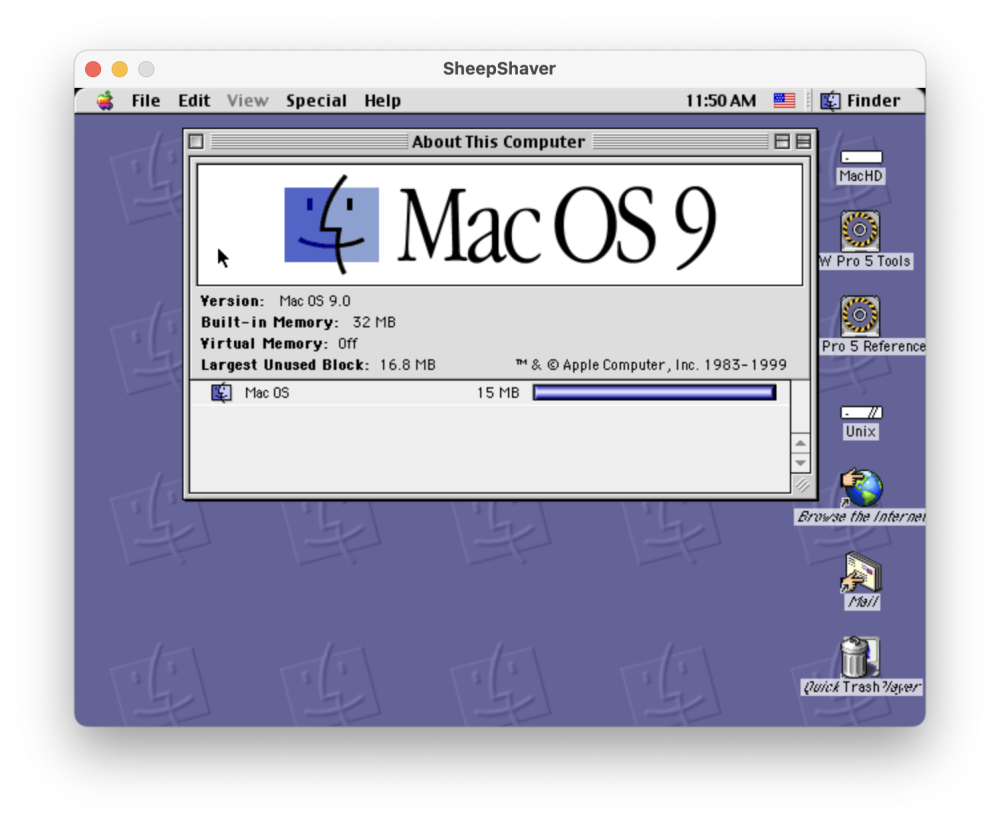Minimize SheepShaver with the yellow button
The image size is (1000, 825).
click(x=120, y=69)
